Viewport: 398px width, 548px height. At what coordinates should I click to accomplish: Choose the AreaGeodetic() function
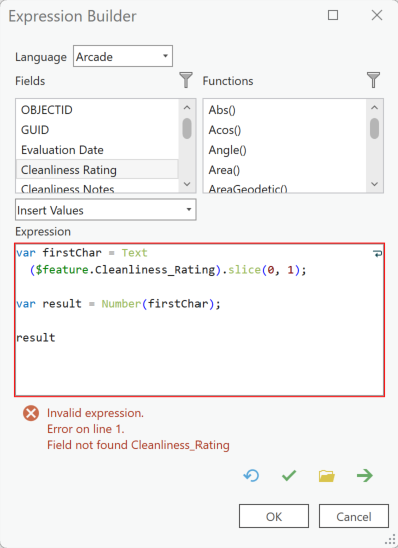[x=285, y=187]
